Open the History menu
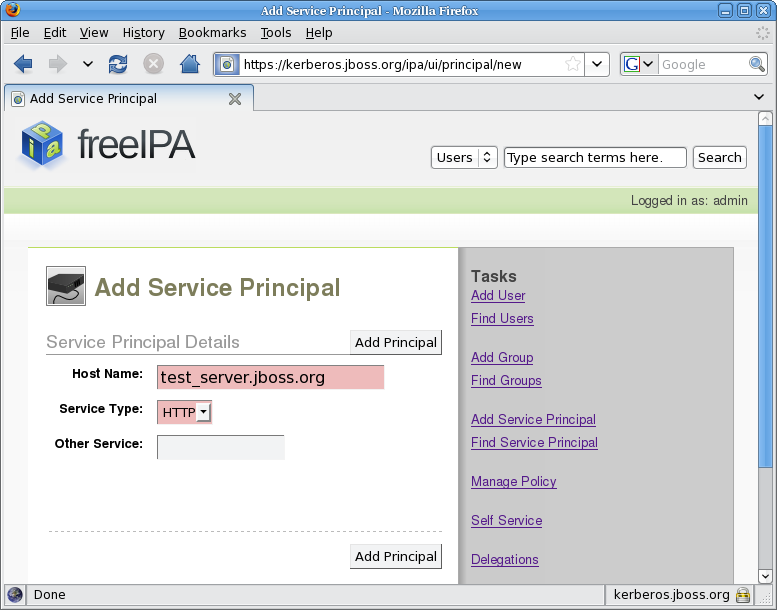The height and width of the screenshot is (610, 777). [x=143, y=32]
